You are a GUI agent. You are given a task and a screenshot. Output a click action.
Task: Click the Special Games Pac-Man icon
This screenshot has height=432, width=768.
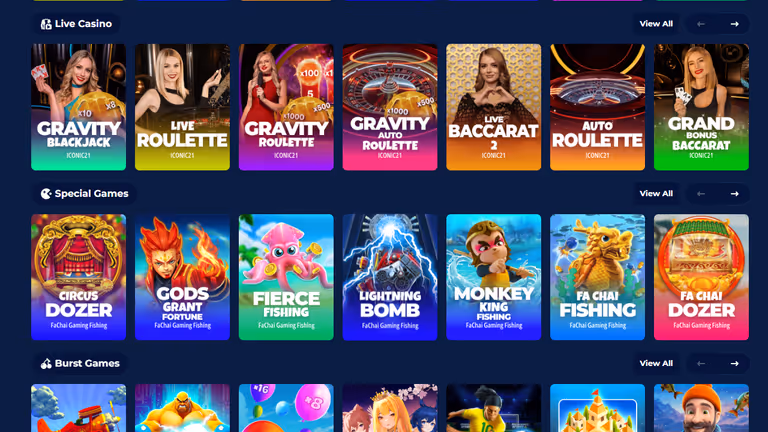(x=46, y=194)
